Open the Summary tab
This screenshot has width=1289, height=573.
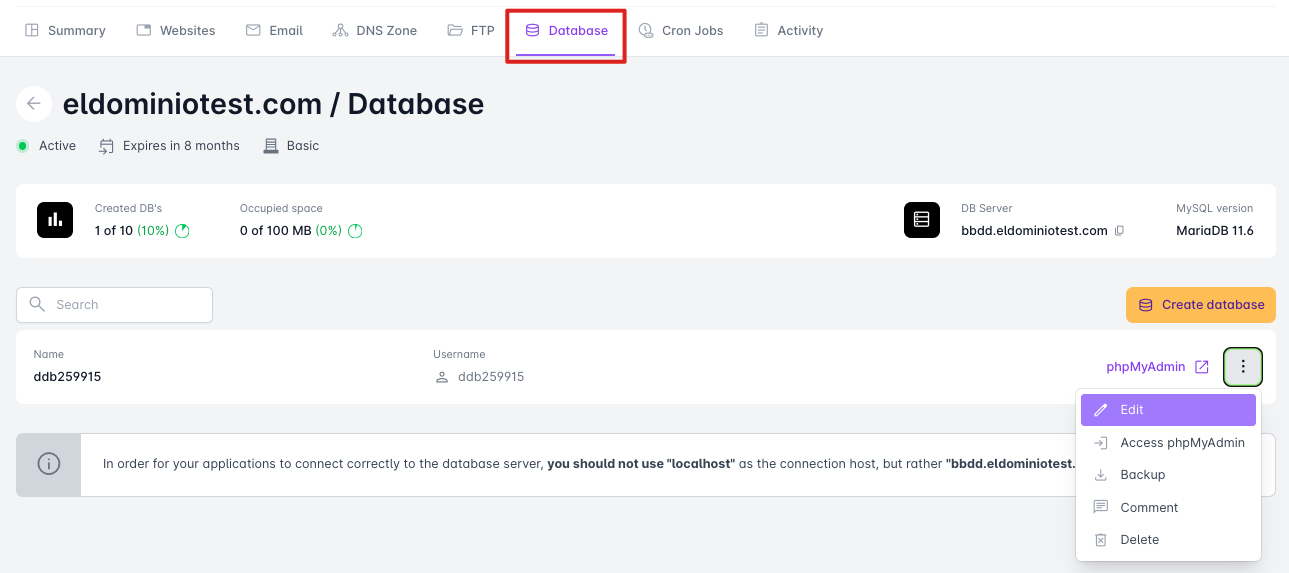click(65, 31)
